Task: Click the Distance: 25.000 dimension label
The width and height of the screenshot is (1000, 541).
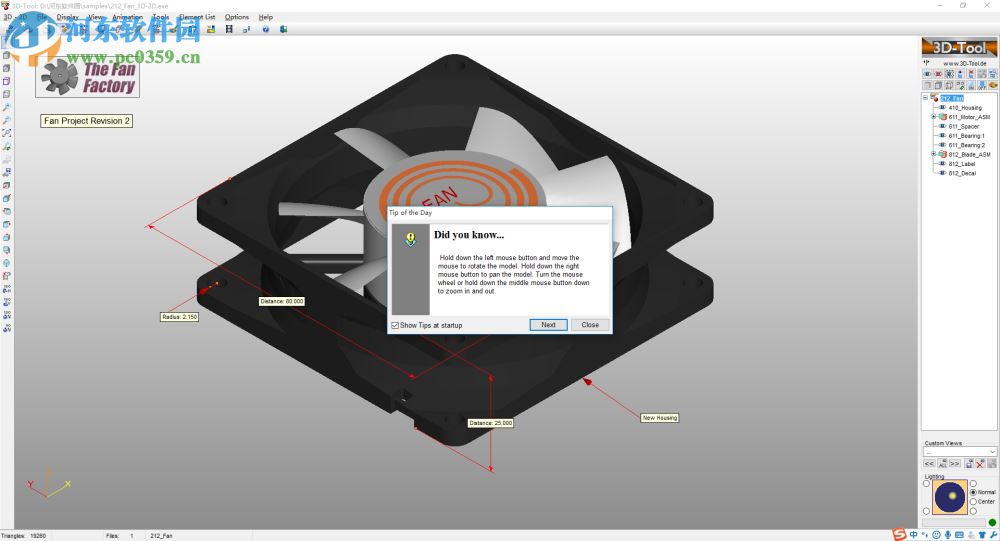Action: point(490,423)
